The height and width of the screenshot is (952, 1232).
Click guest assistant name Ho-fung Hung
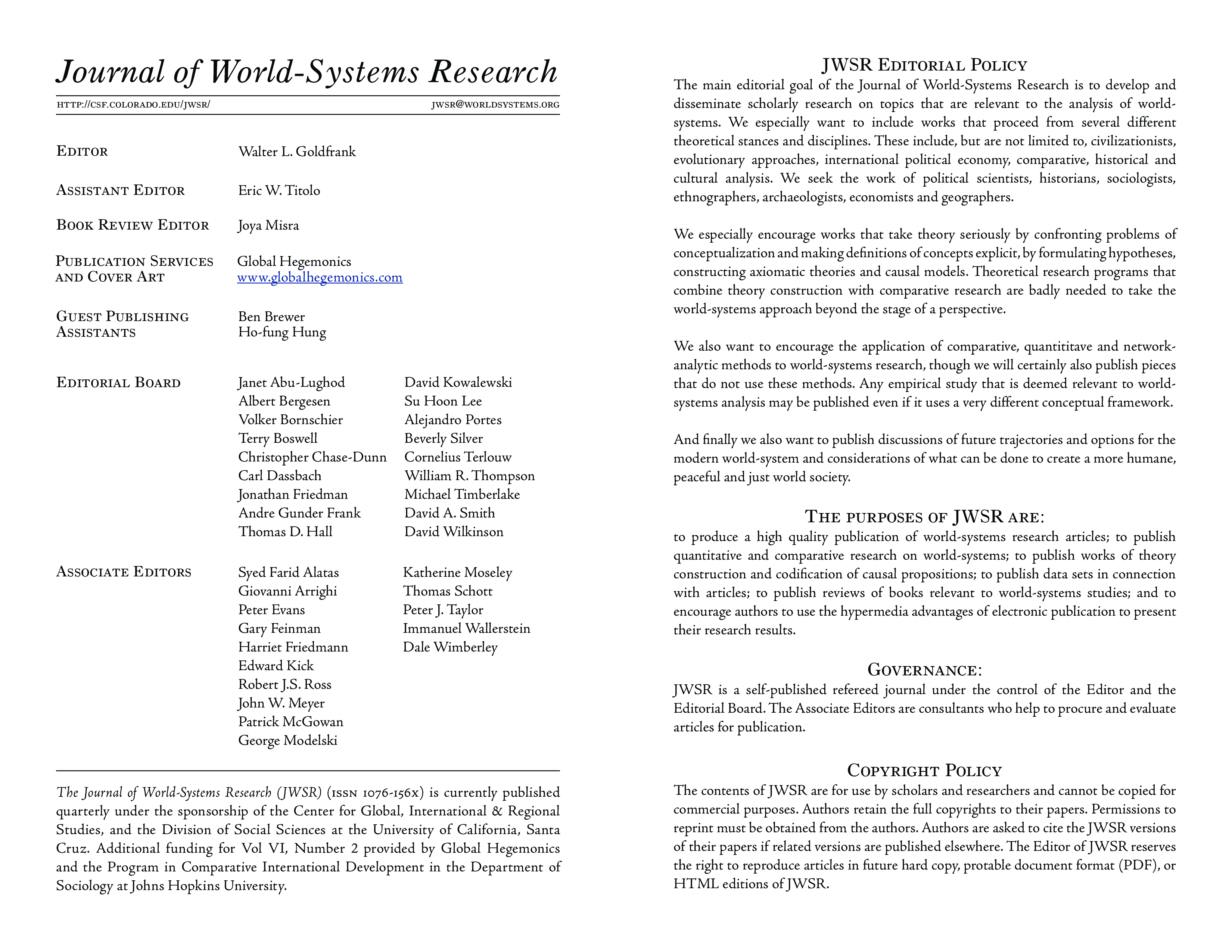tap(282, 332)
